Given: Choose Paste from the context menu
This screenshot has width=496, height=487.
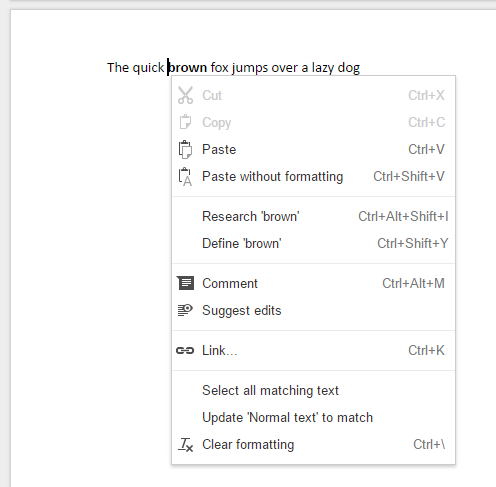Looking at the screenshot, I should (x=313, y=149).
